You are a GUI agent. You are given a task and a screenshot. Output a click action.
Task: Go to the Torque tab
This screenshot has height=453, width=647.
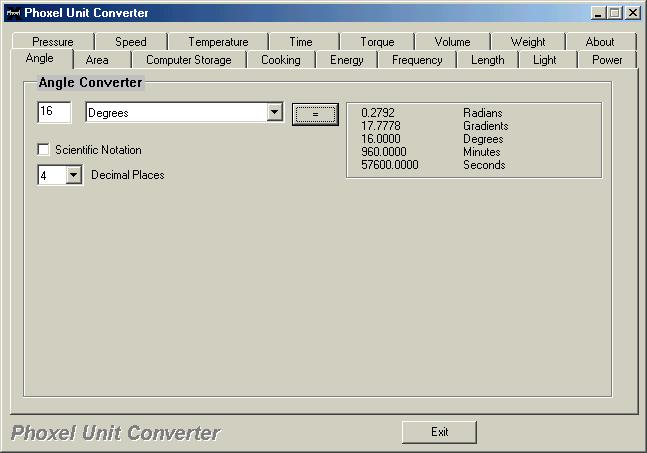pos(377,42)
